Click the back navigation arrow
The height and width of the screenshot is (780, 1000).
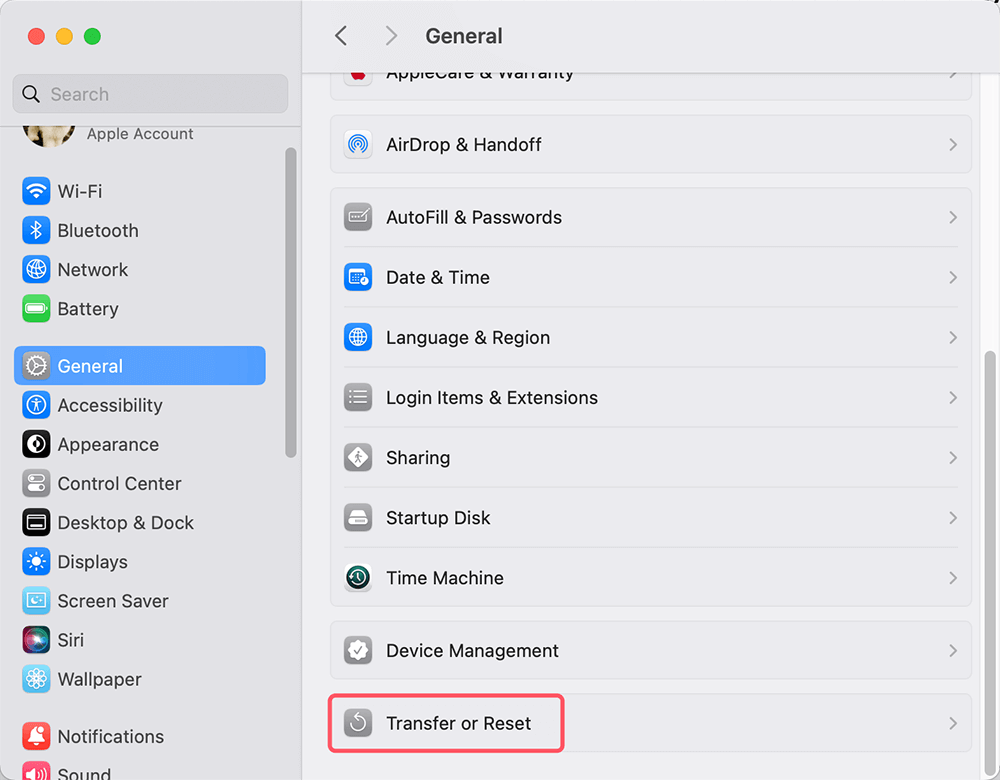(x=340, y=35)
